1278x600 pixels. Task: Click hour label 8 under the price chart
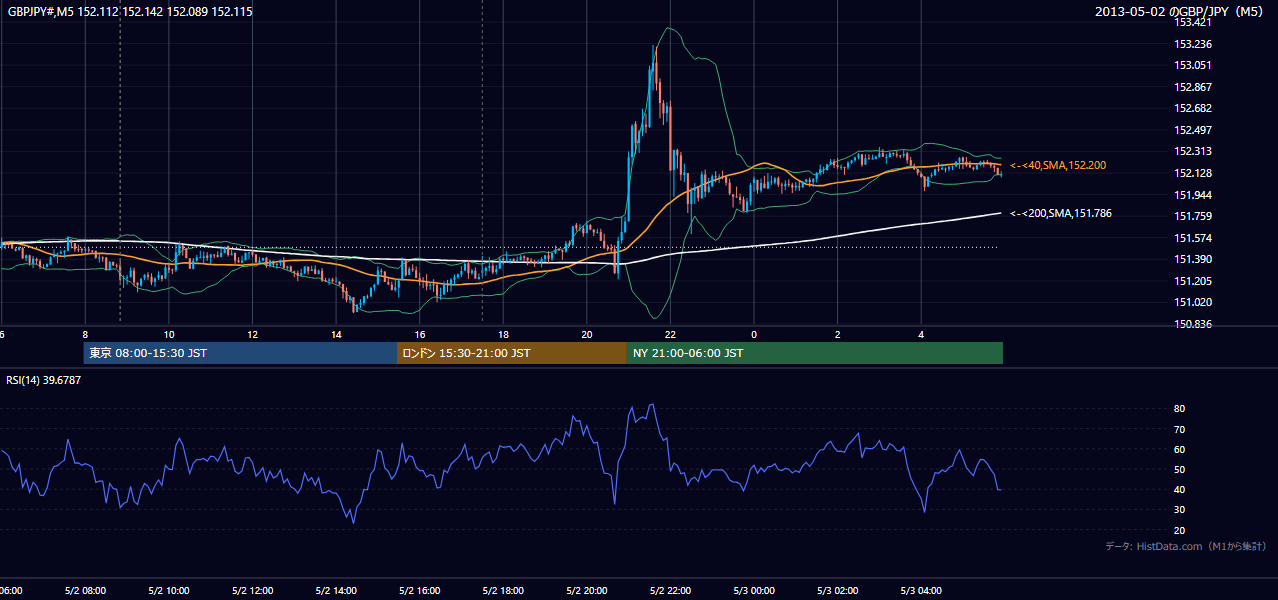pyautogui.click(x=85, y=334)
